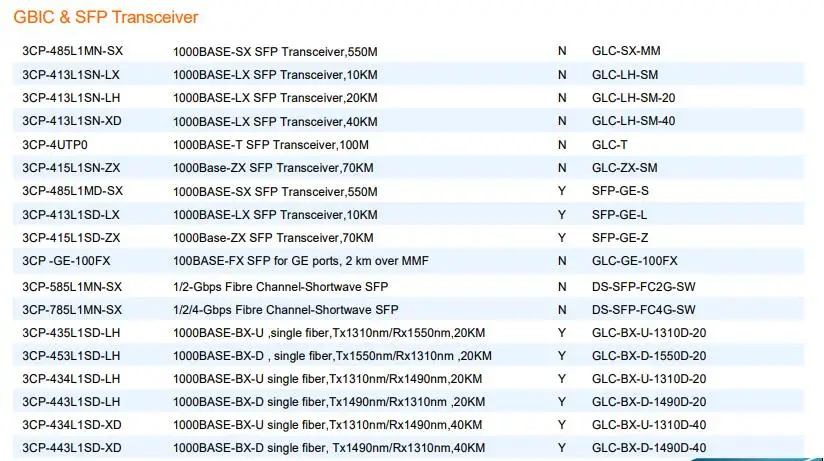The width and height of the screenshot is (824, 461).
Task: Click compatible model GLC-LH-SM-40
Action: pyautogui.click(x=633, y=121)
